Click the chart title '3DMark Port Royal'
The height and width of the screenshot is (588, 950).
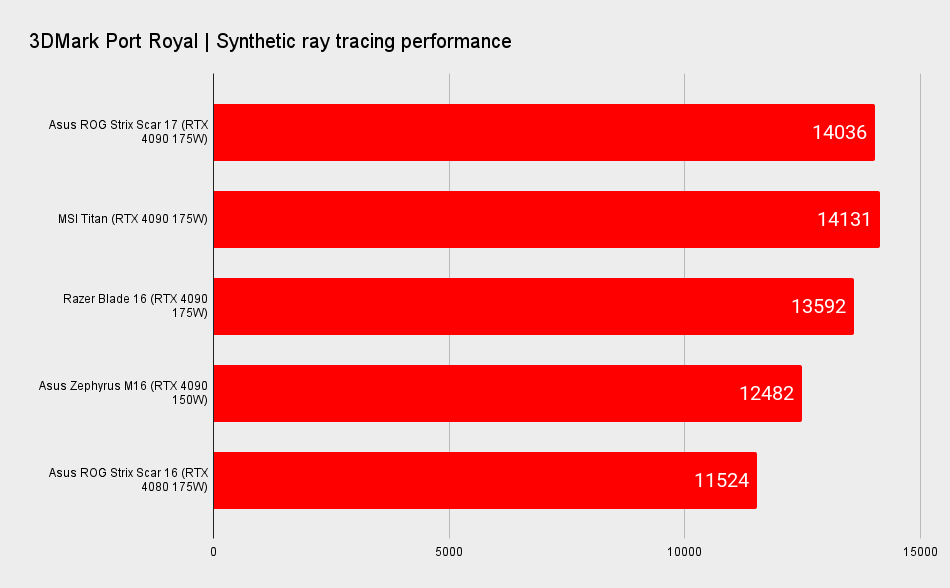113,41
